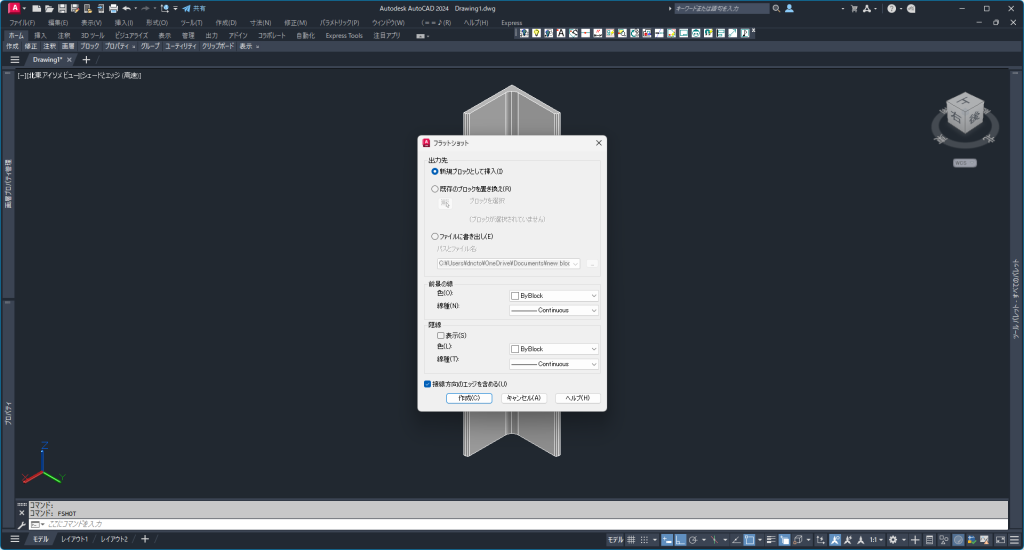Click the Save icon in quick access toolbar

coord(61,8)
